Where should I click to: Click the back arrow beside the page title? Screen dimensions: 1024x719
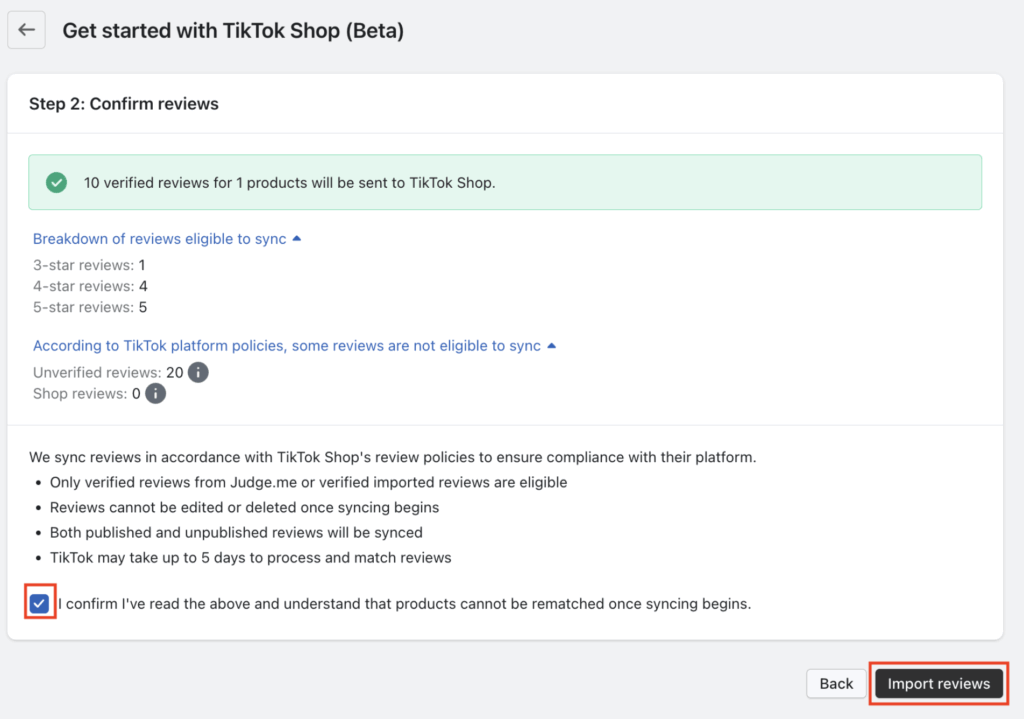tap(27, 30)
